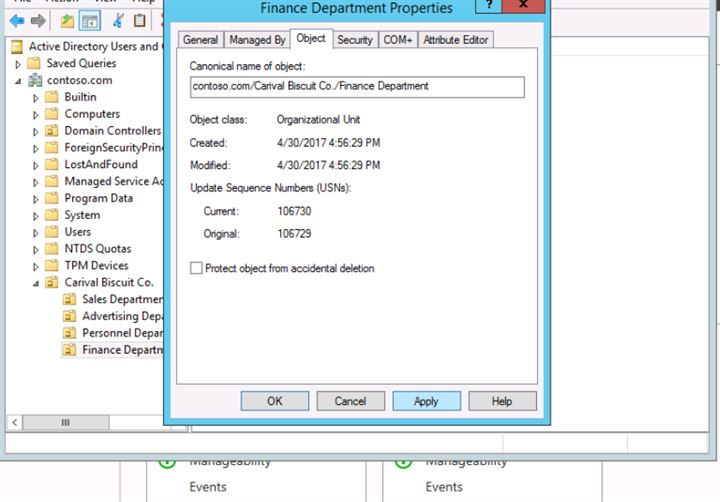
Task: Select ForeignSecurityPrincipals tree item
Action: tap(114, 147)
